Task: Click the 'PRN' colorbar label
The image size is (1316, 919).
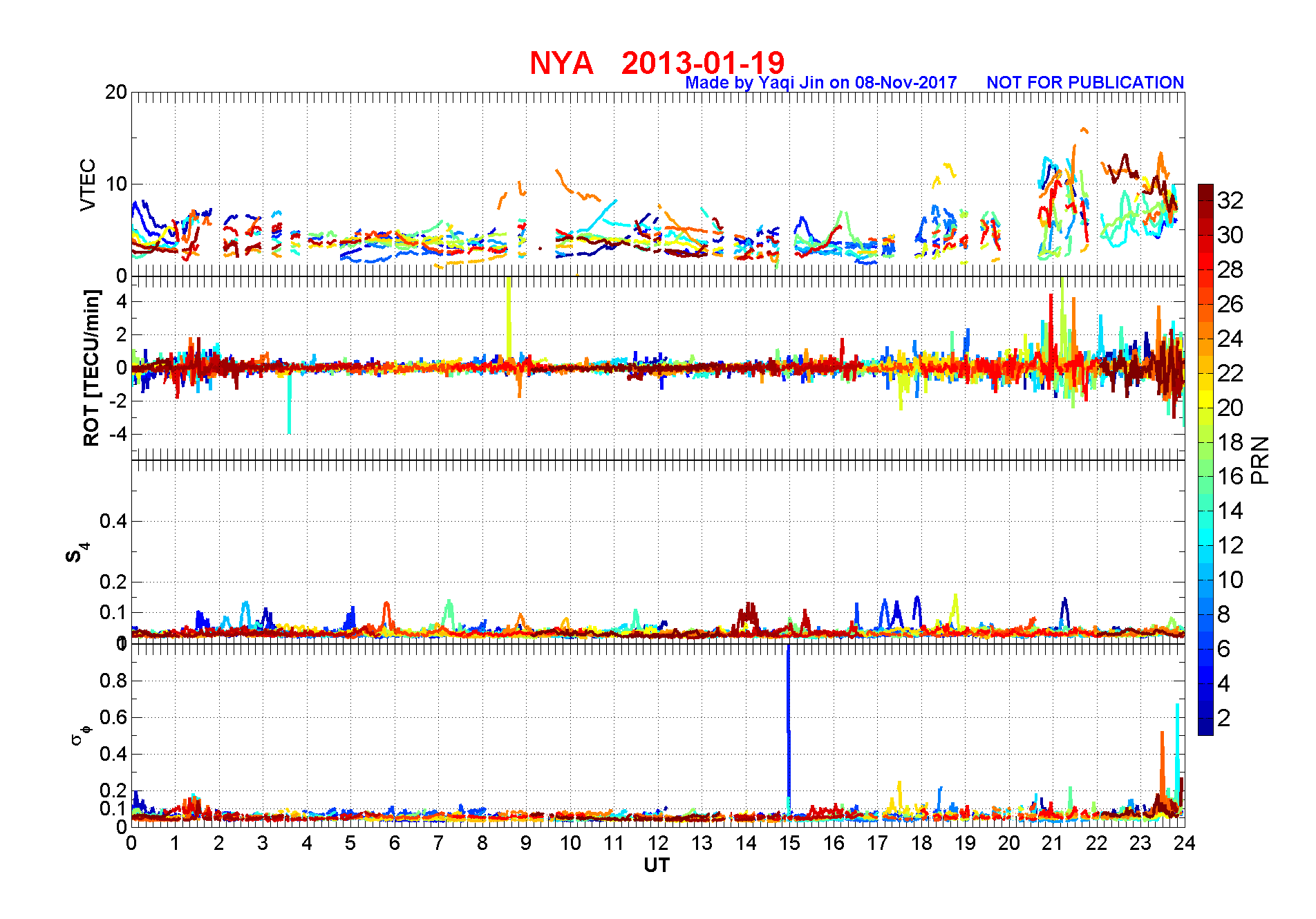Action: click(x=1261, y=460)
